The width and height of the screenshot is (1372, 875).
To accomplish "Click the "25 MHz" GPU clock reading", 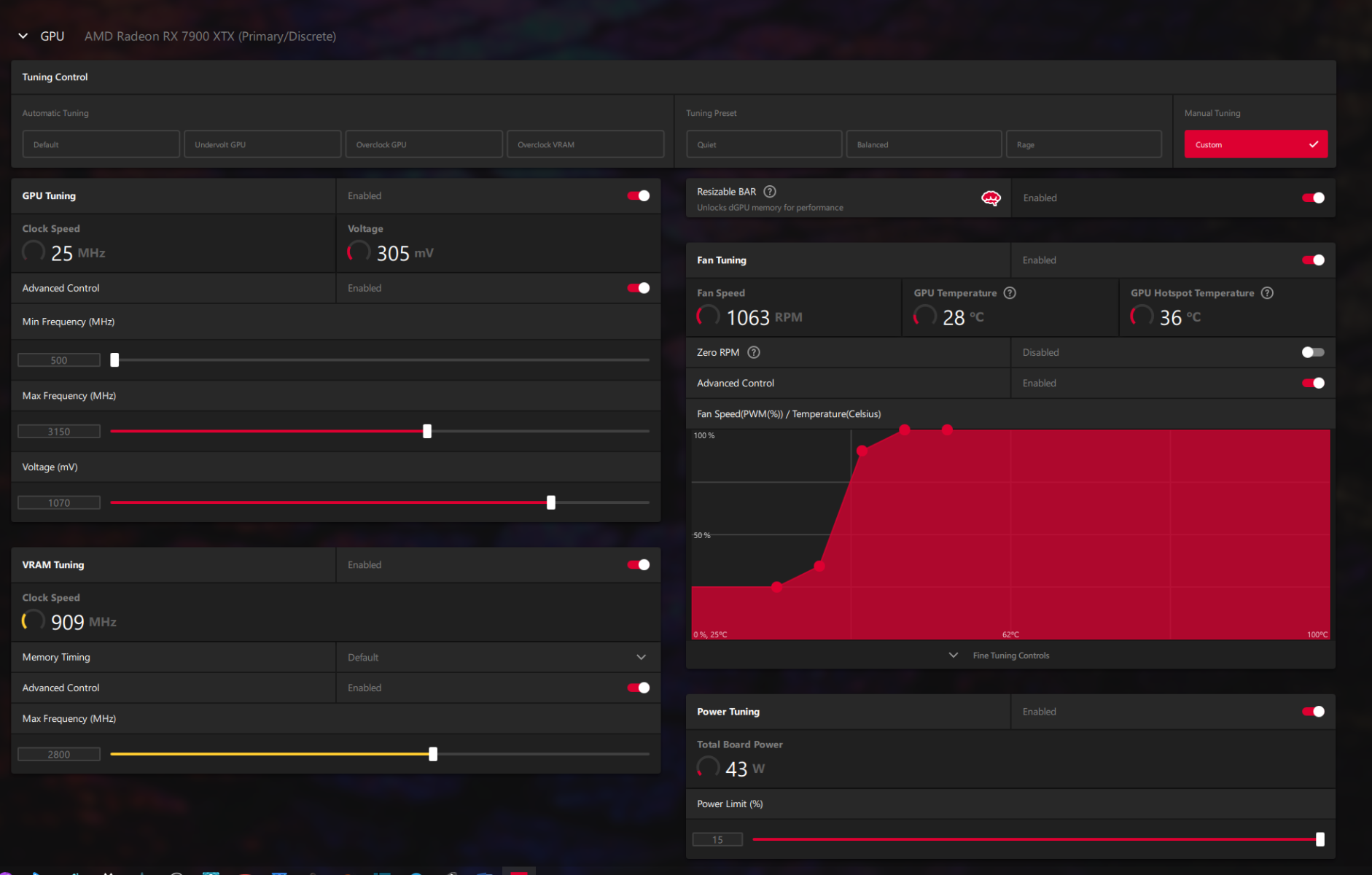I will (x=78, y=253).
